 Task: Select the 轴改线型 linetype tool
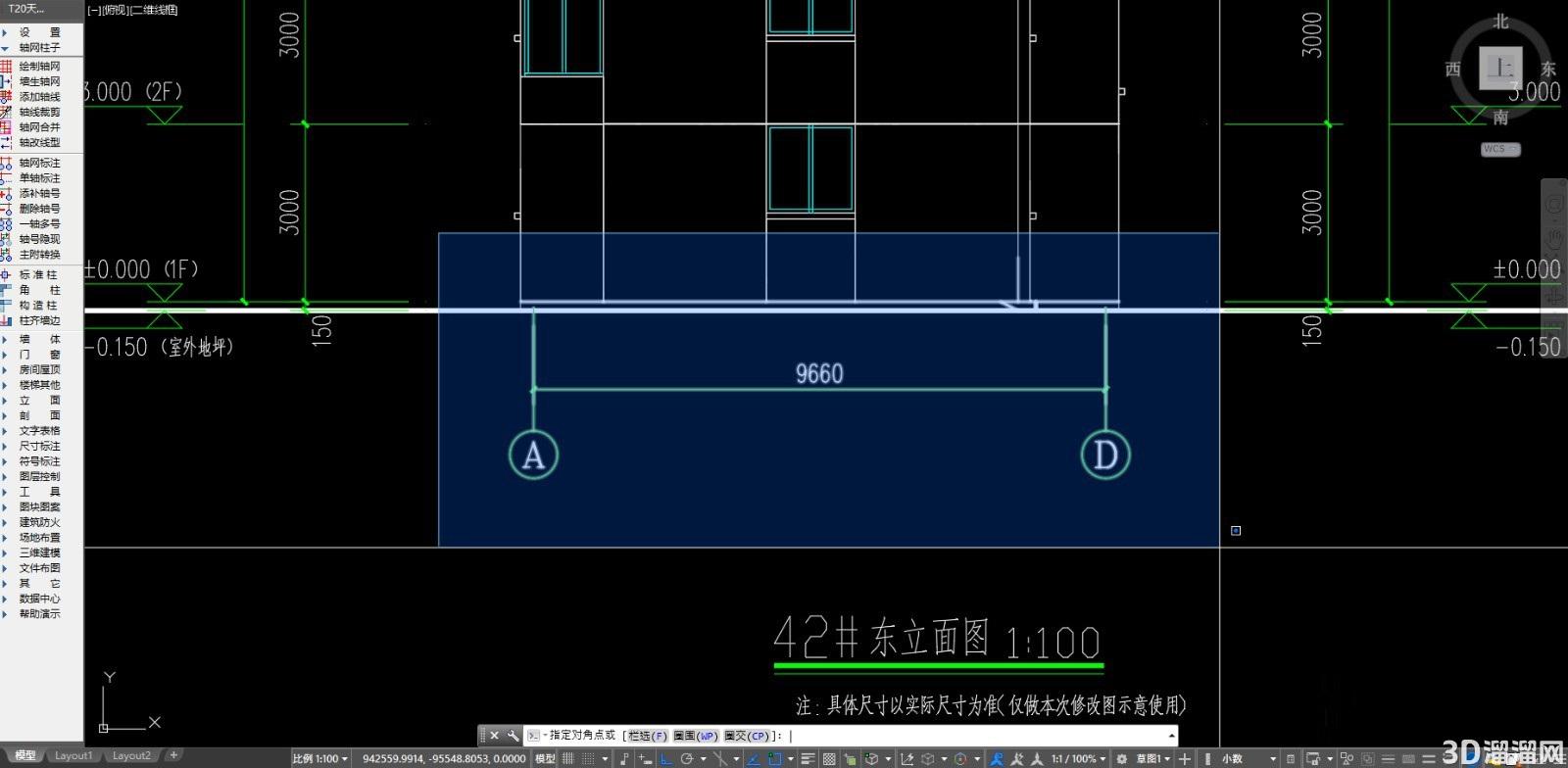coord(39,142)
